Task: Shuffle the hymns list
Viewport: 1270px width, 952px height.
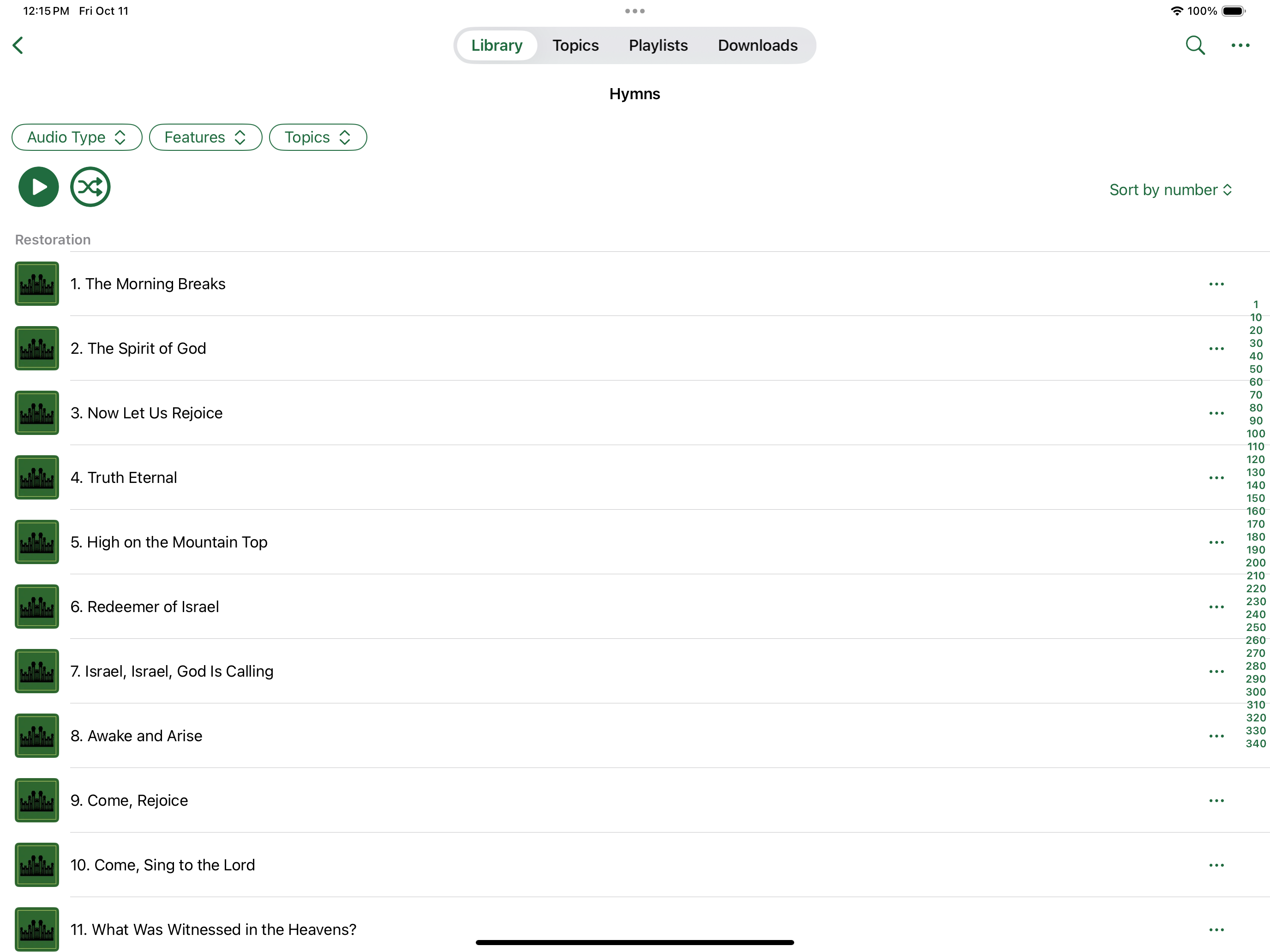Action: [x=90, y=186]
